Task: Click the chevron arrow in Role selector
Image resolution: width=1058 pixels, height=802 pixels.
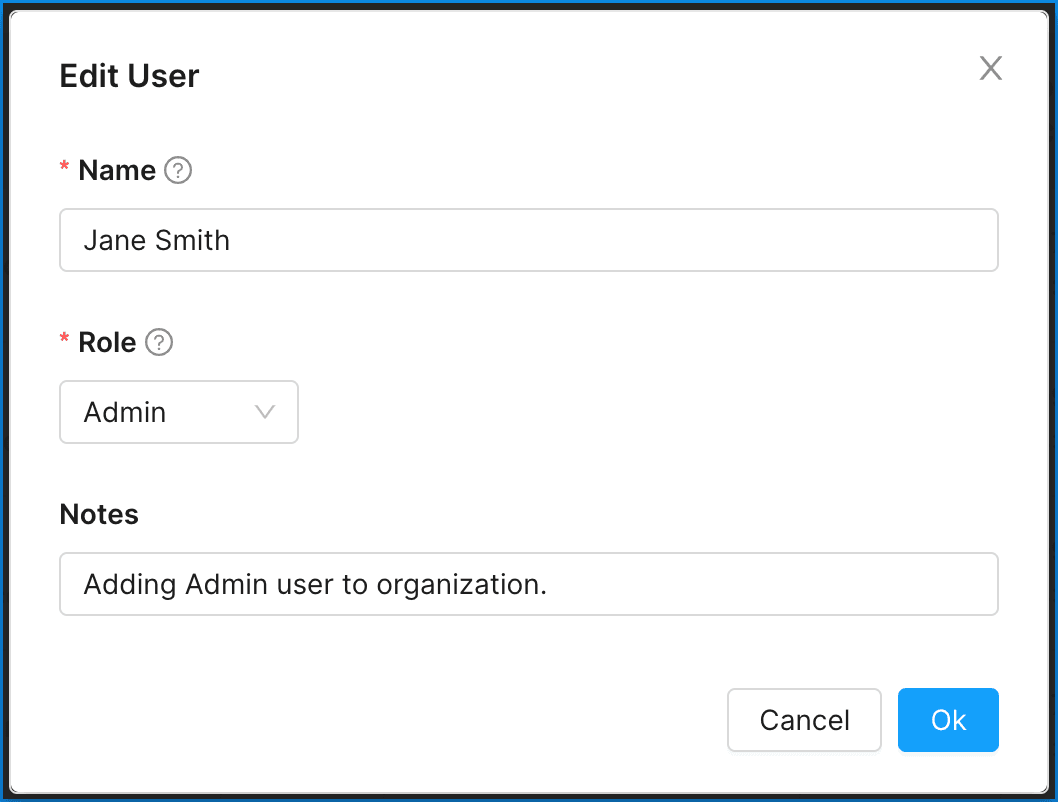Action: coord(265,412)
